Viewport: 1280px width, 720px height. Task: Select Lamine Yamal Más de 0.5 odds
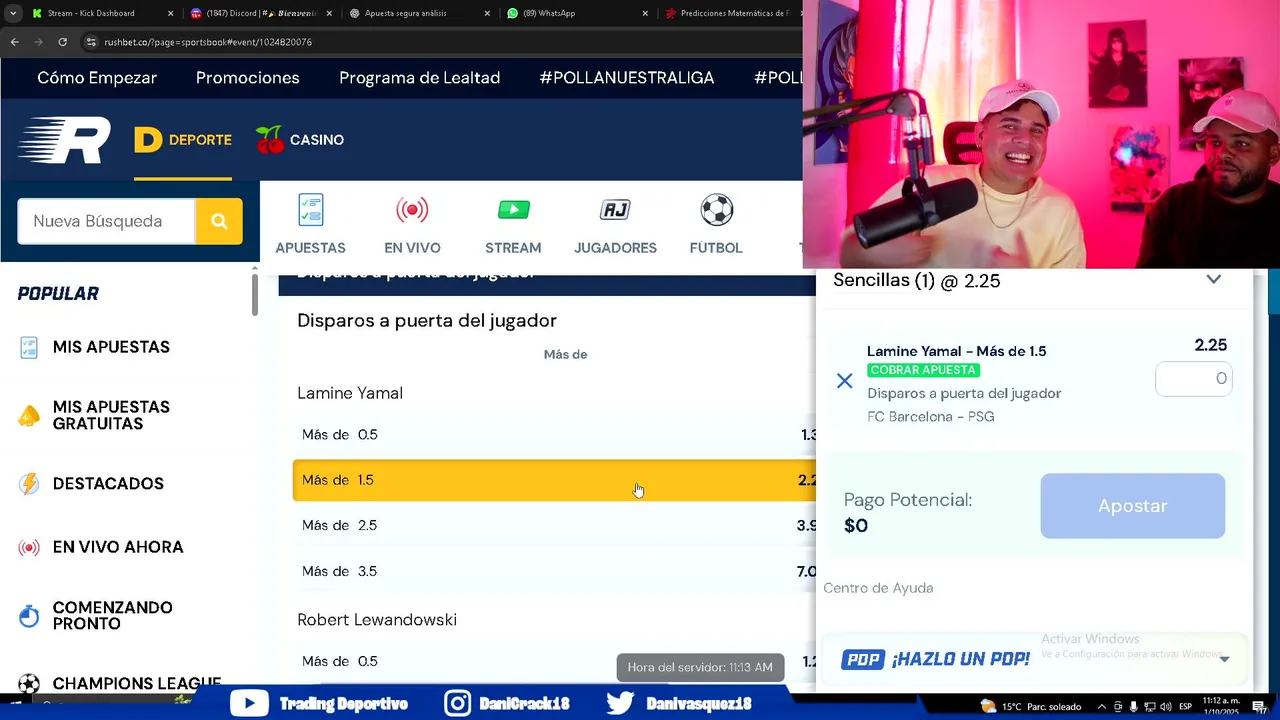556,435
